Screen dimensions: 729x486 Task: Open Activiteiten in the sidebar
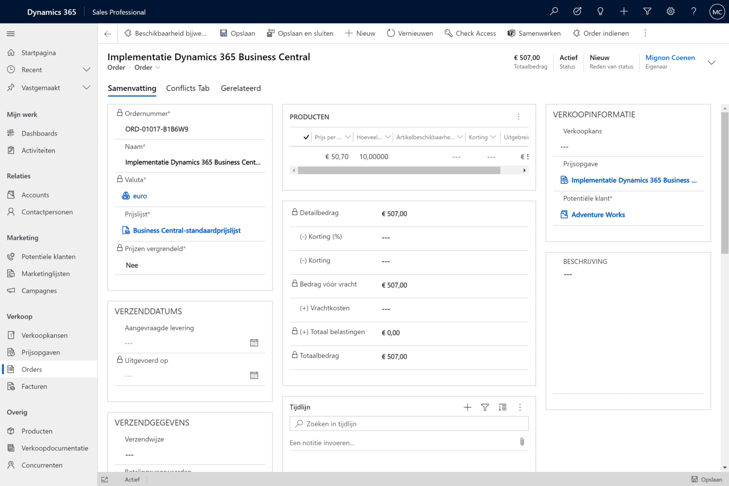click(38, 151)
